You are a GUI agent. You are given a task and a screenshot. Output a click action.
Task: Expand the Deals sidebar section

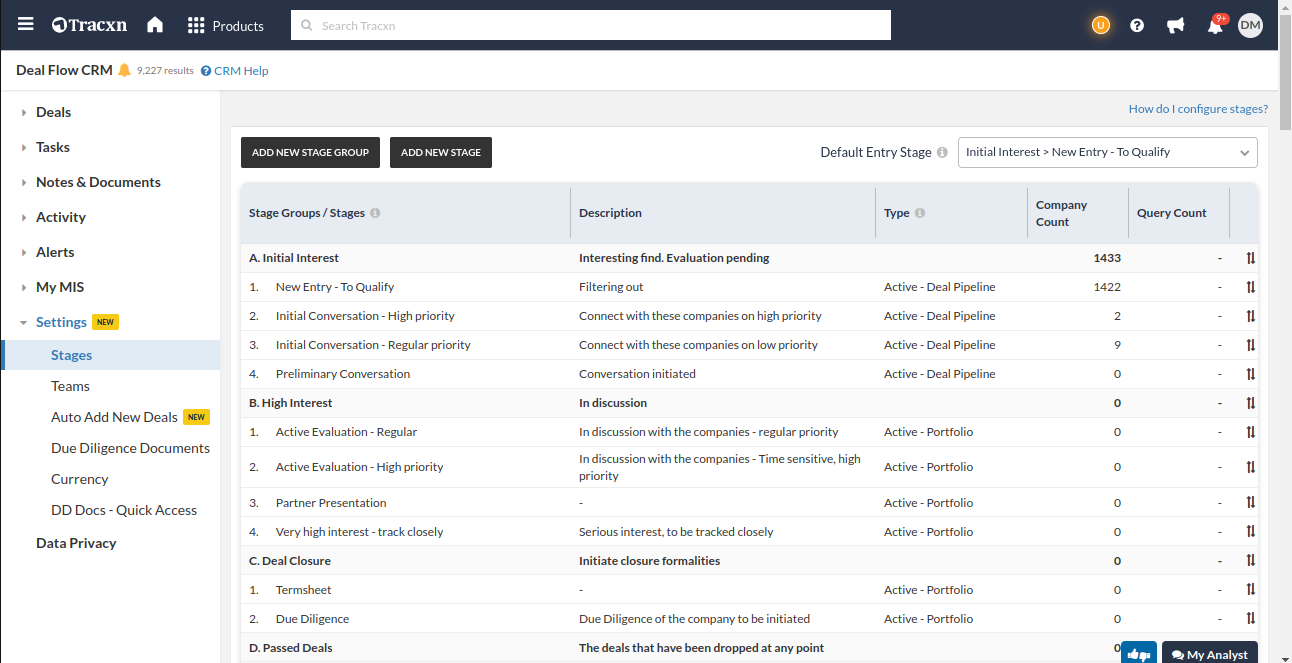click(x=53, y=112)
